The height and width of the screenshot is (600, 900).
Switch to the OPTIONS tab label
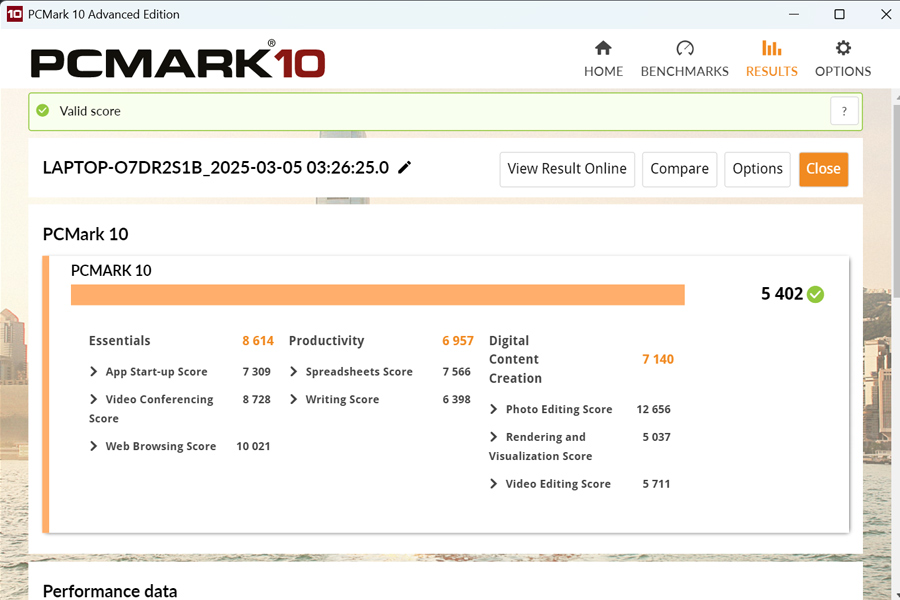[843, 71]
